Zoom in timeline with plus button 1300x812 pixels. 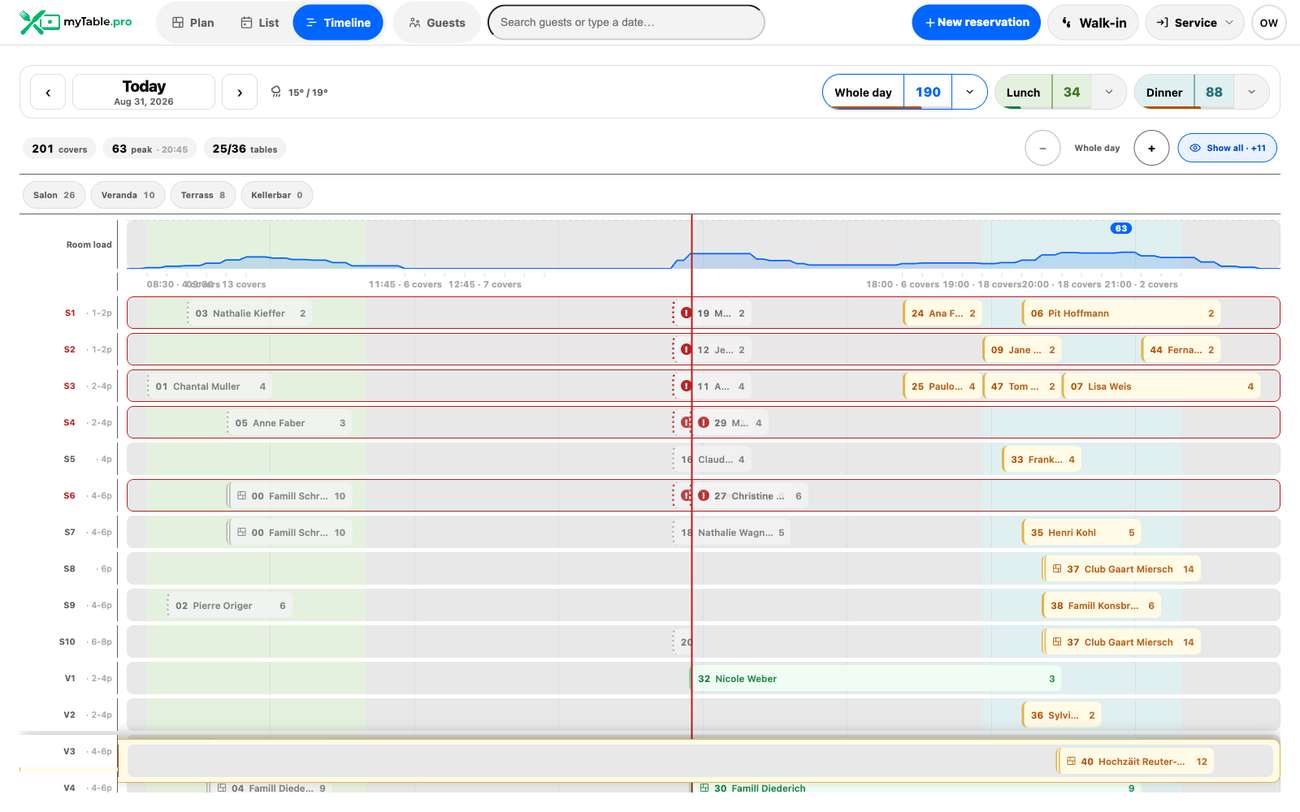[1151, 148]
